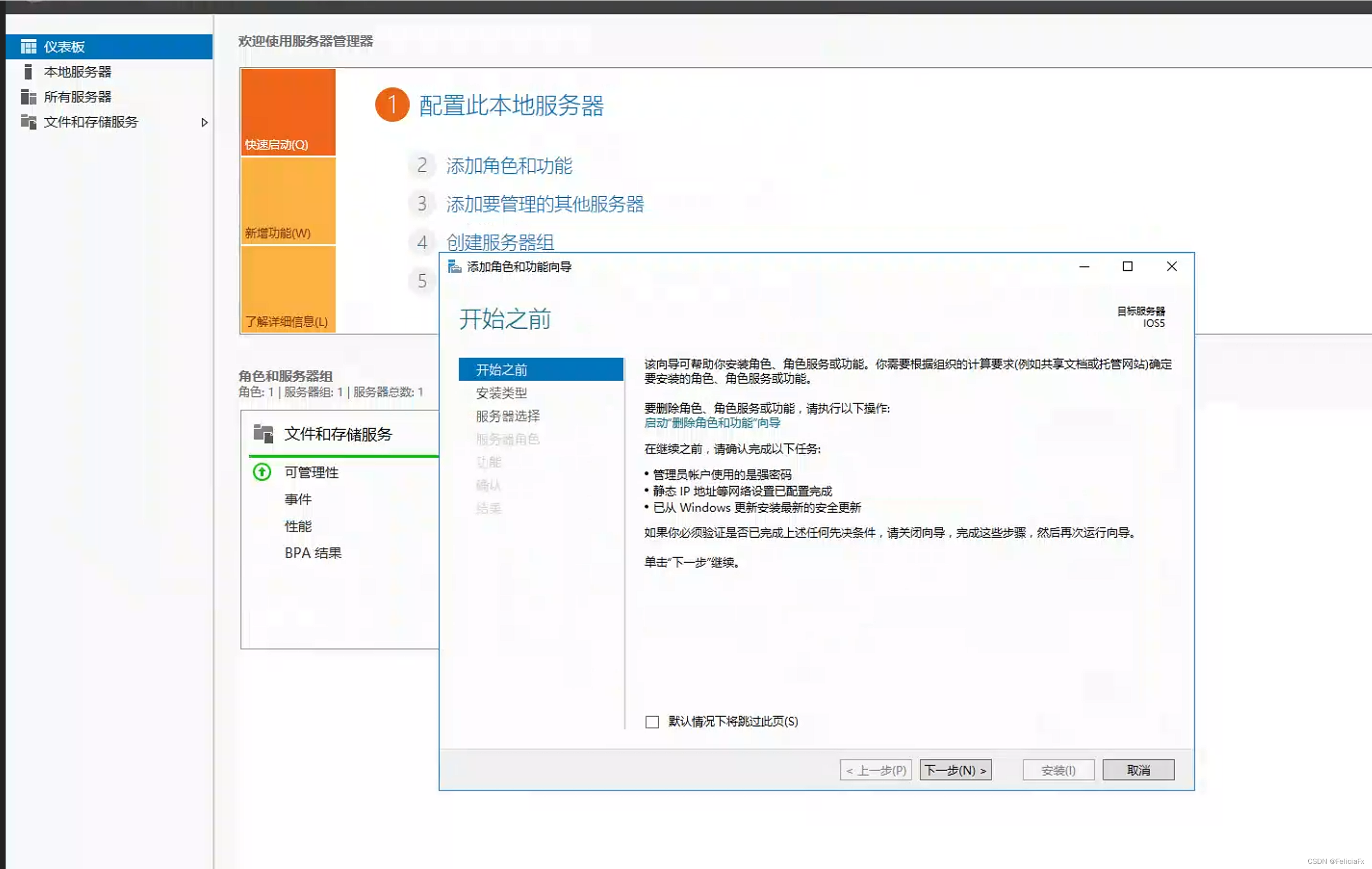
Task: Click the 配置此本地服务器 link
Action: click(x=511, y=106)
